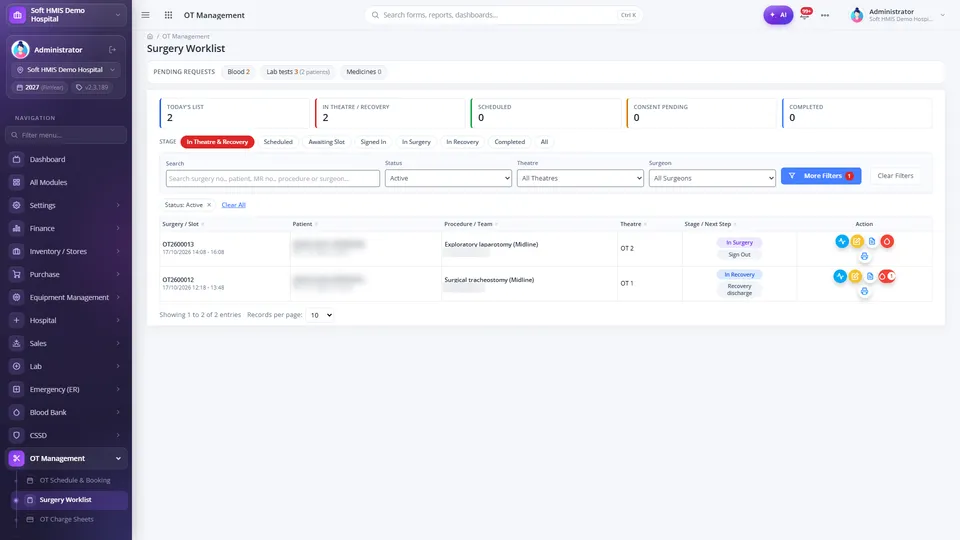960x540 pixels.
Task: Focus the Filter menu input in sidebar
Action: coord(66,135)
